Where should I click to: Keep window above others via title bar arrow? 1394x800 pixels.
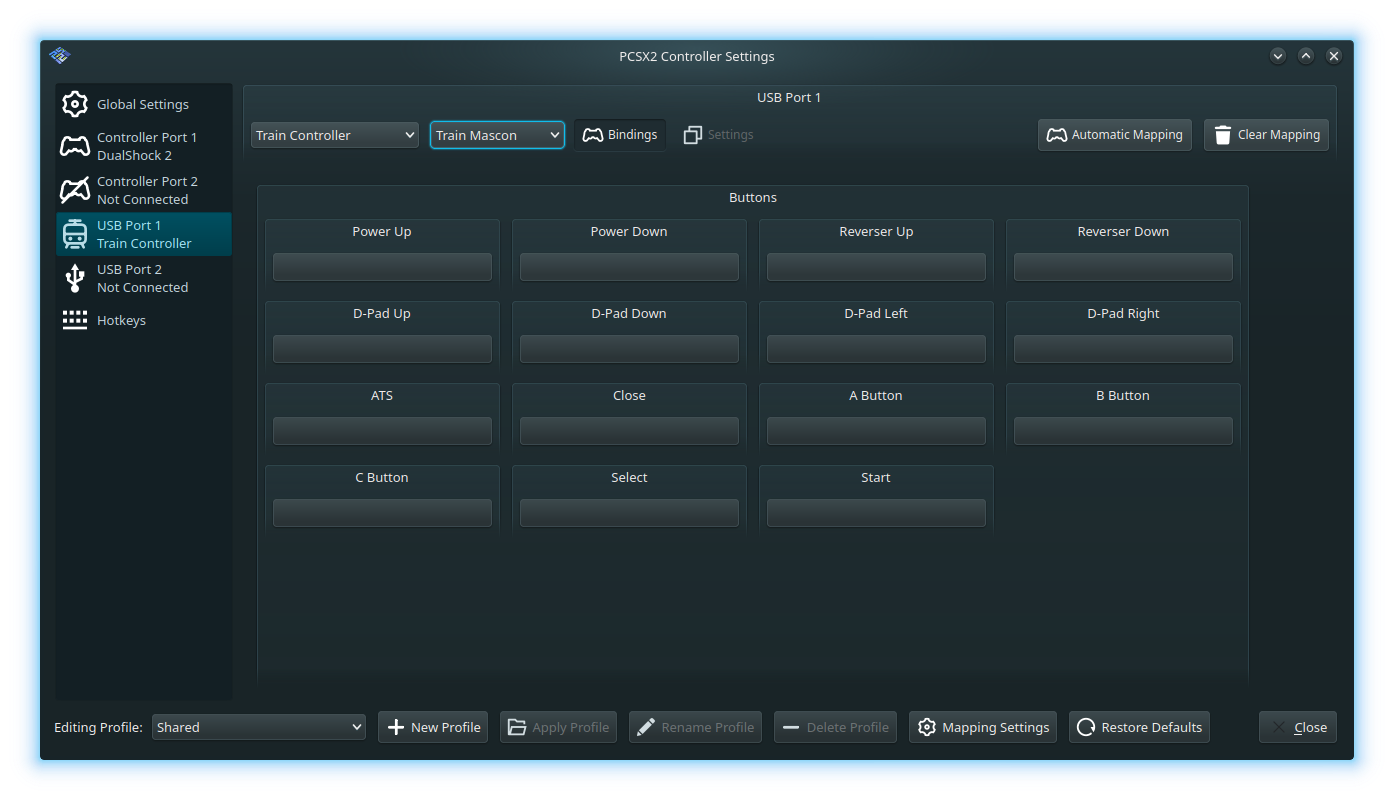coord(1306,56)
